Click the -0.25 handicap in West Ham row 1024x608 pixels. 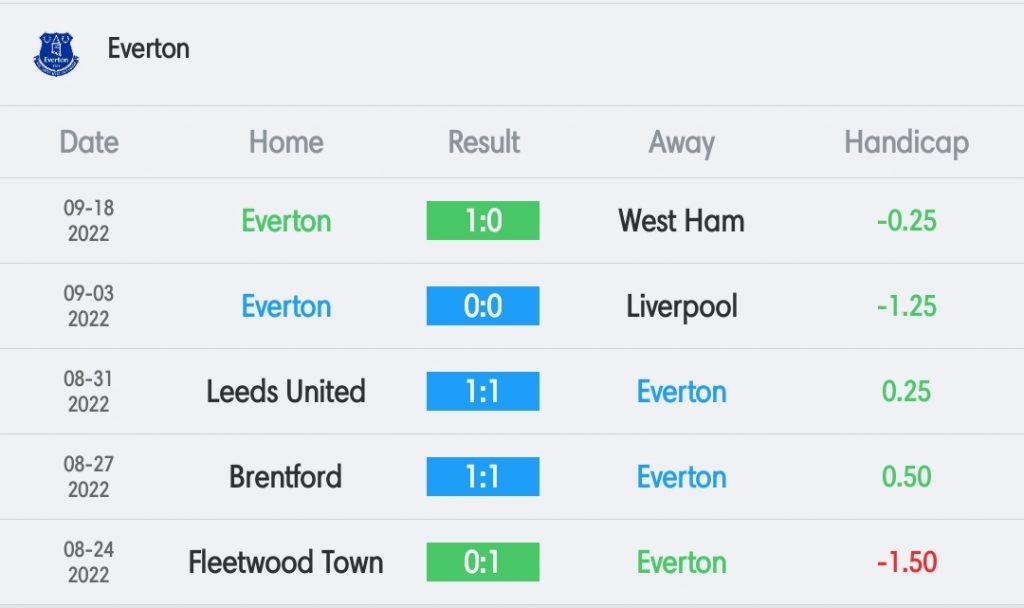point(906,221)
